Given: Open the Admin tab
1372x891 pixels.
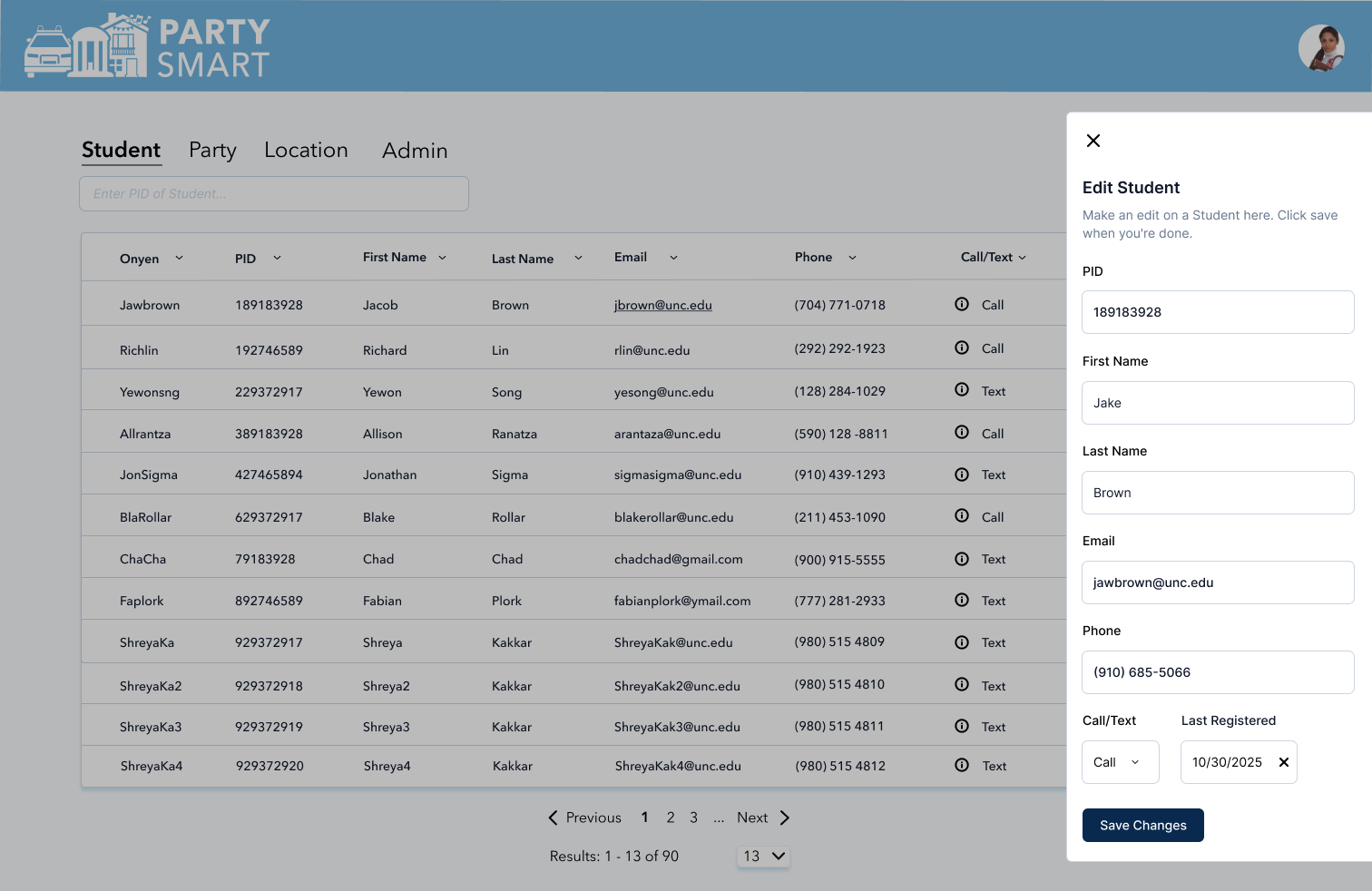Looking at the screenshot, I should 415,151.
